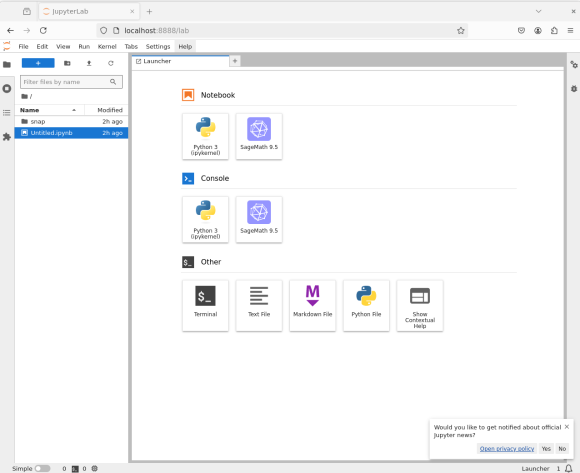Start a new Terminal session
580x473 pixels.
click(205, 305)
